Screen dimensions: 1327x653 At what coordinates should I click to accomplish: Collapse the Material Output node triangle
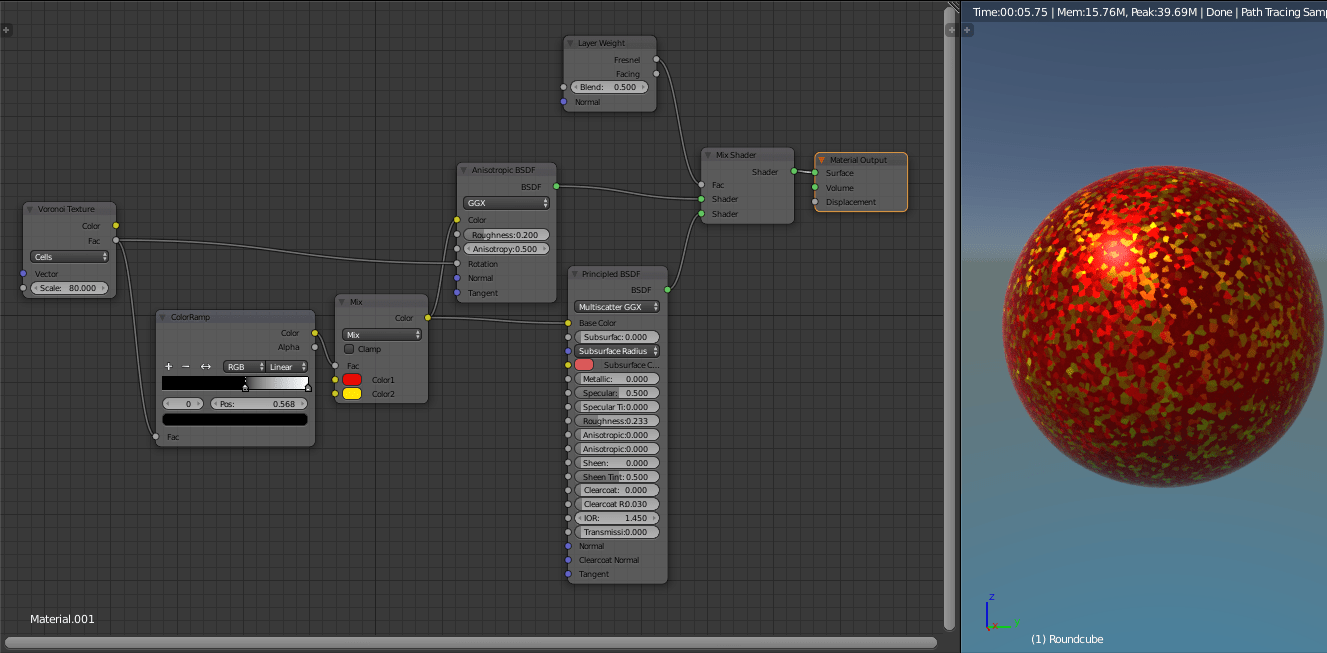[822, 160]
